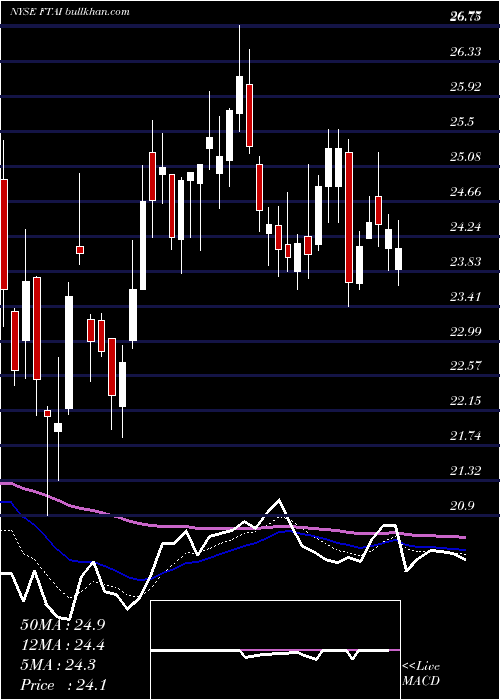Select the 24.66 price axis label
Image resolution: width=500 pixels, height=700 pixels.
coord(466,192)
